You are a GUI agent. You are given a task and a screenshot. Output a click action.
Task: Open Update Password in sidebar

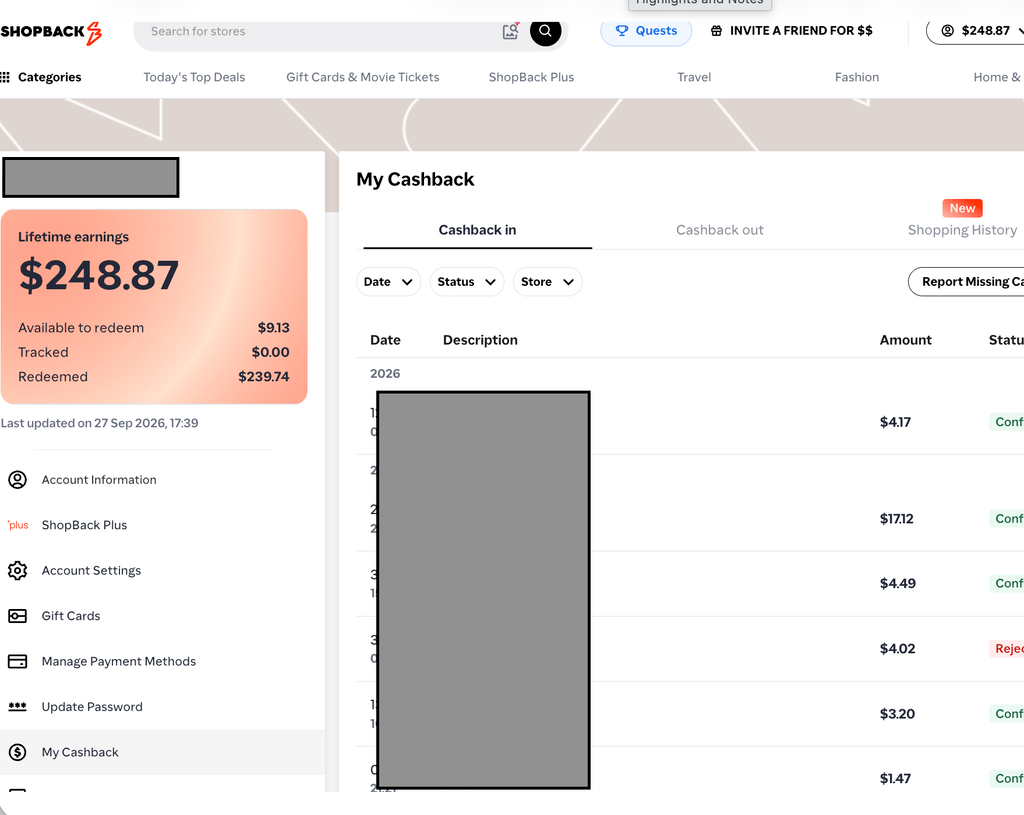click(x=92, y=707)
